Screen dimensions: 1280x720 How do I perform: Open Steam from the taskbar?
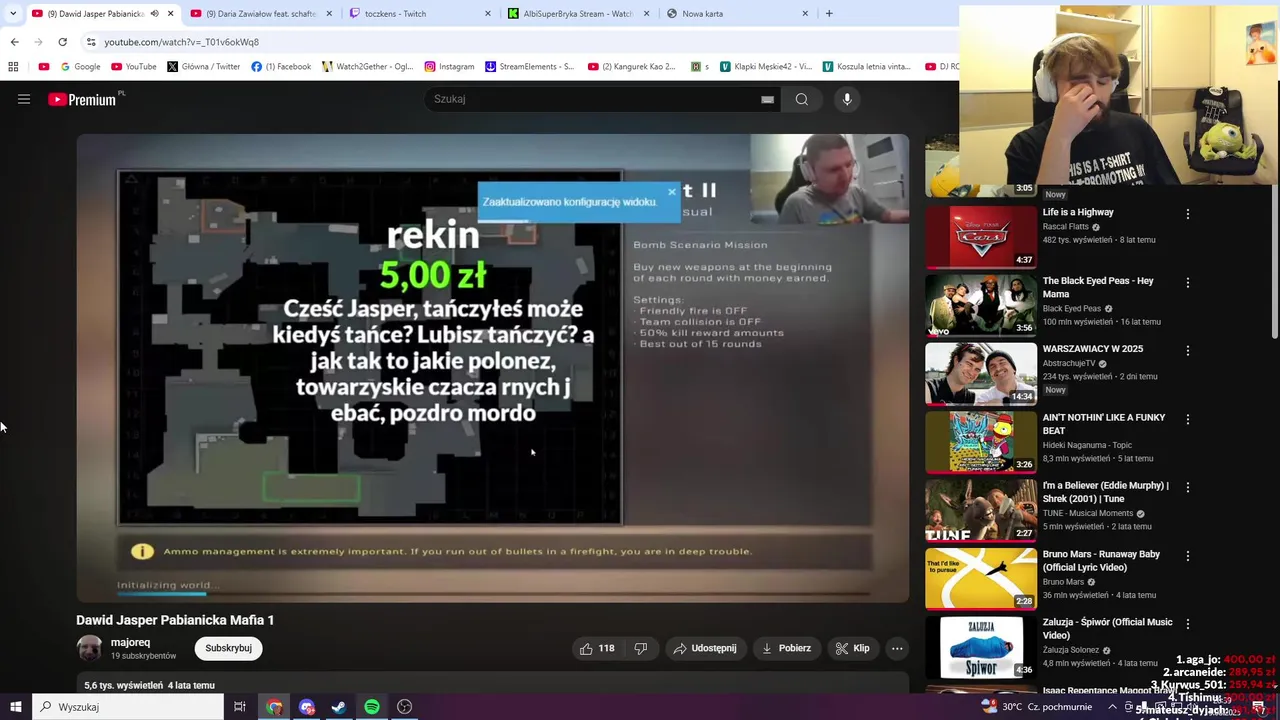pyautogui.click(x=339, y=707)
